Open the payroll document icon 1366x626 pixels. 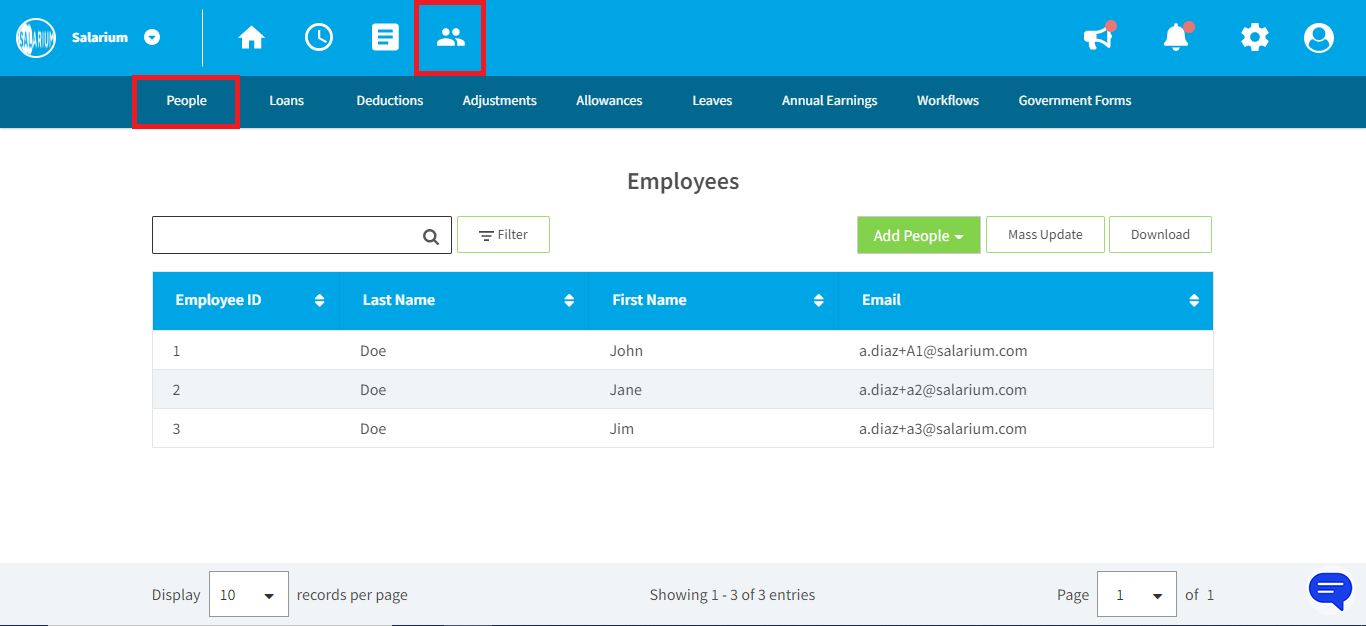tap(385, 38)
